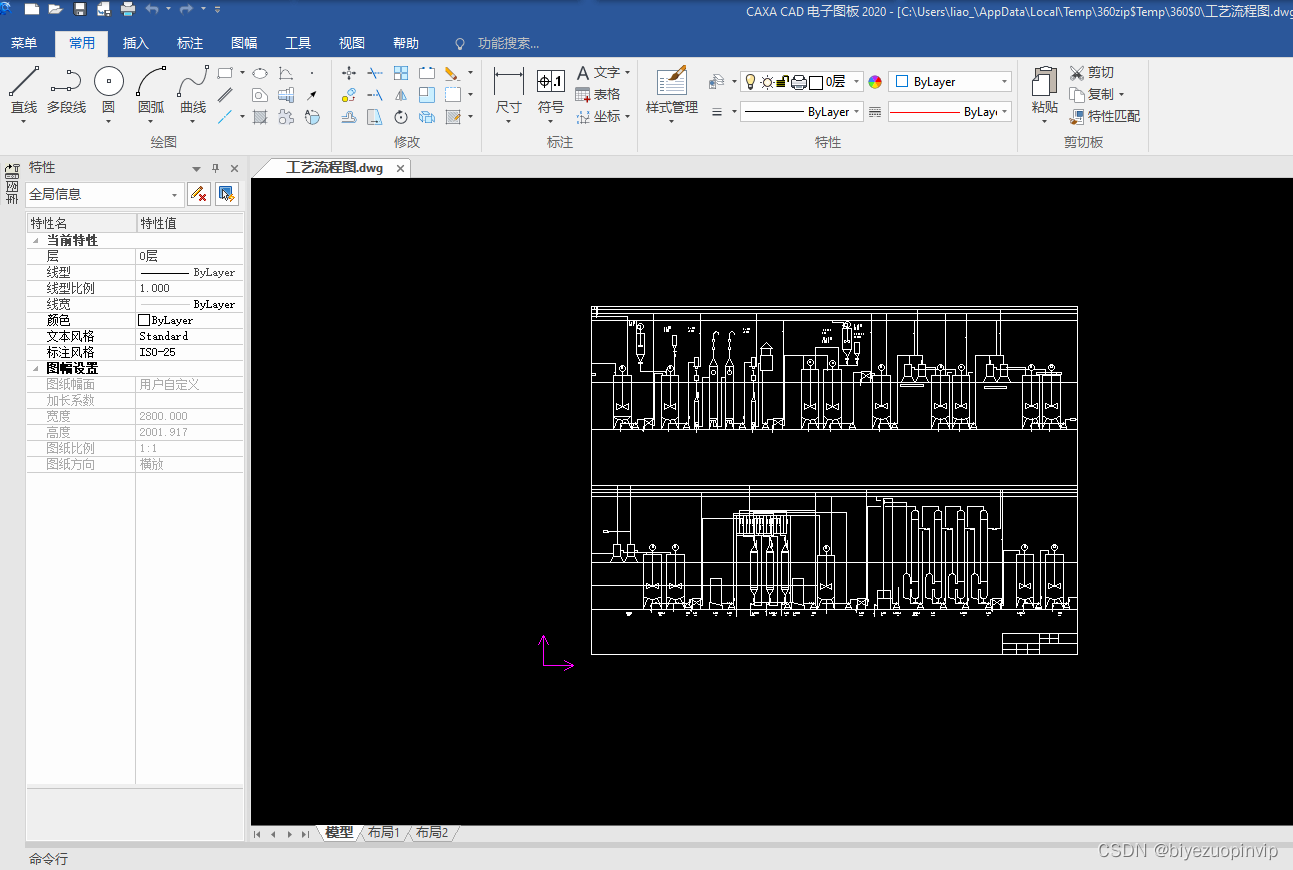Toggle the layer print printer icon

coord(799,82)
